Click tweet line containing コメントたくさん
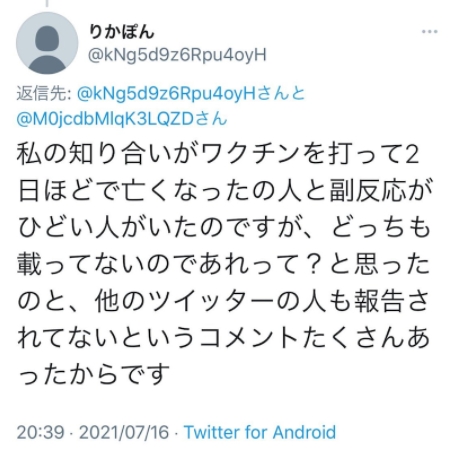Image resolution: width=455 pixels, height=452 pixels. point(223,338)
